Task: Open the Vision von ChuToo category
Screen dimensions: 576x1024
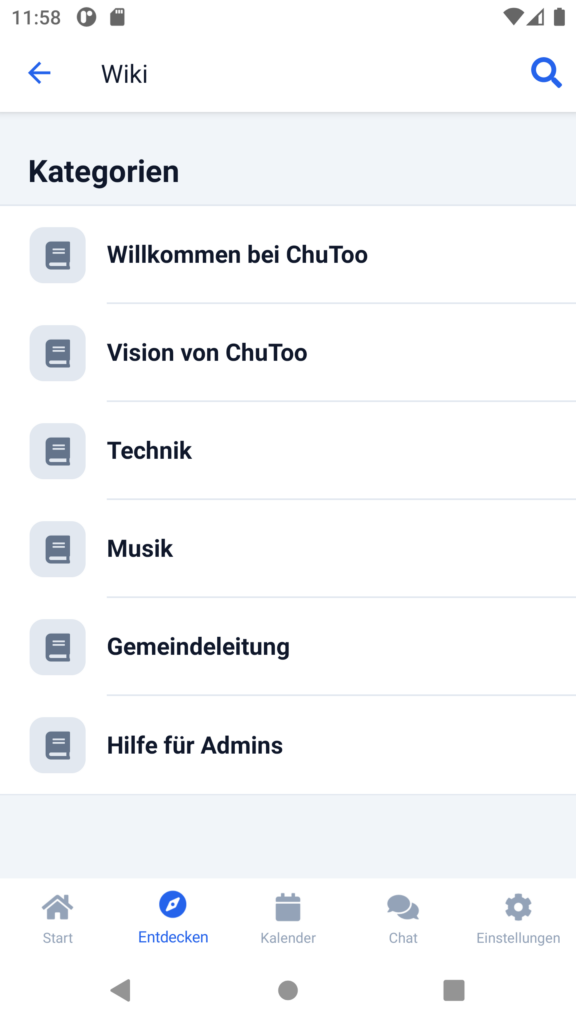Action: (288, 353)
